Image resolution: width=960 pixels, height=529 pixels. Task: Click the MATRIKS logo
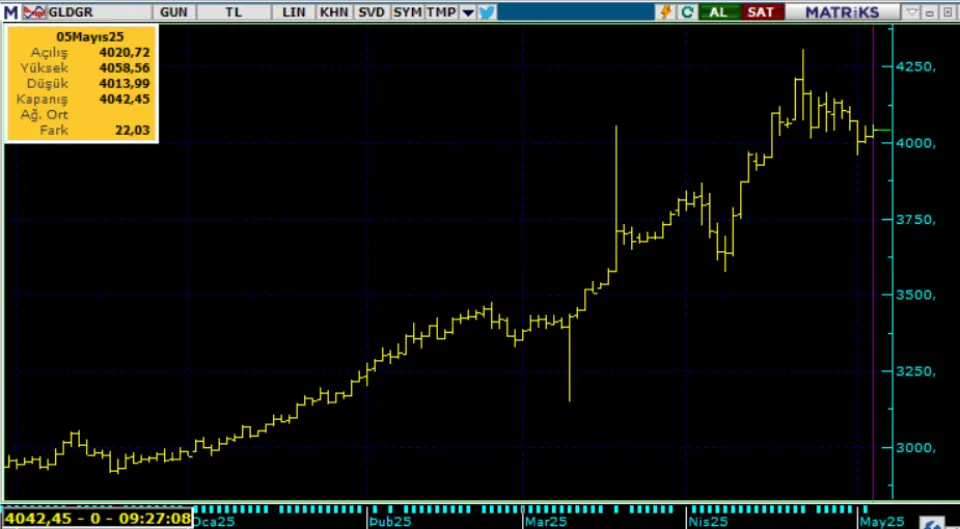coord(842,12)
